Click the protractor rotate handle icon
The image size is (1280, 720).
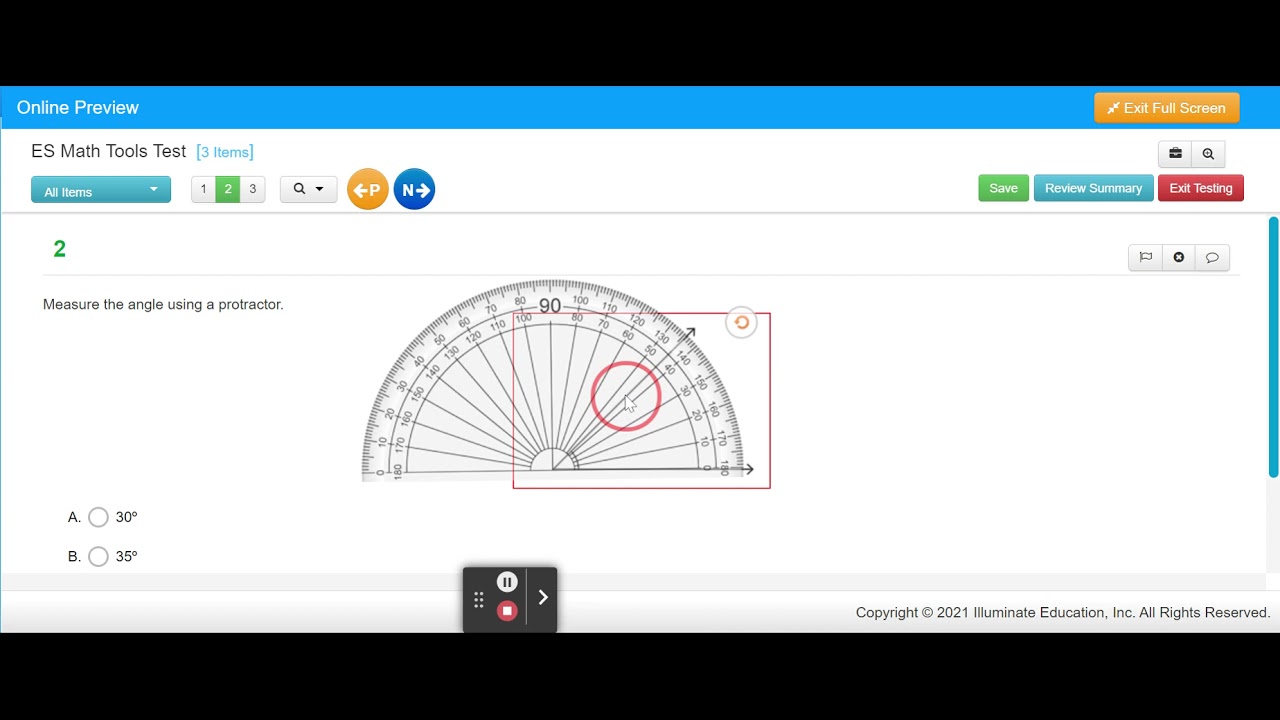pos(741,322)
